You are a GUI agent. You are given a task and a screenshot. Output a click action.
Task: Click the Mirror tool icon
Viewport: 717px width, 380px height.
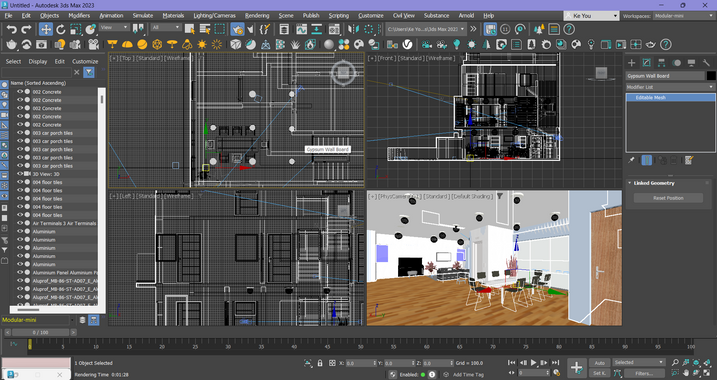[x=353, y=30]
